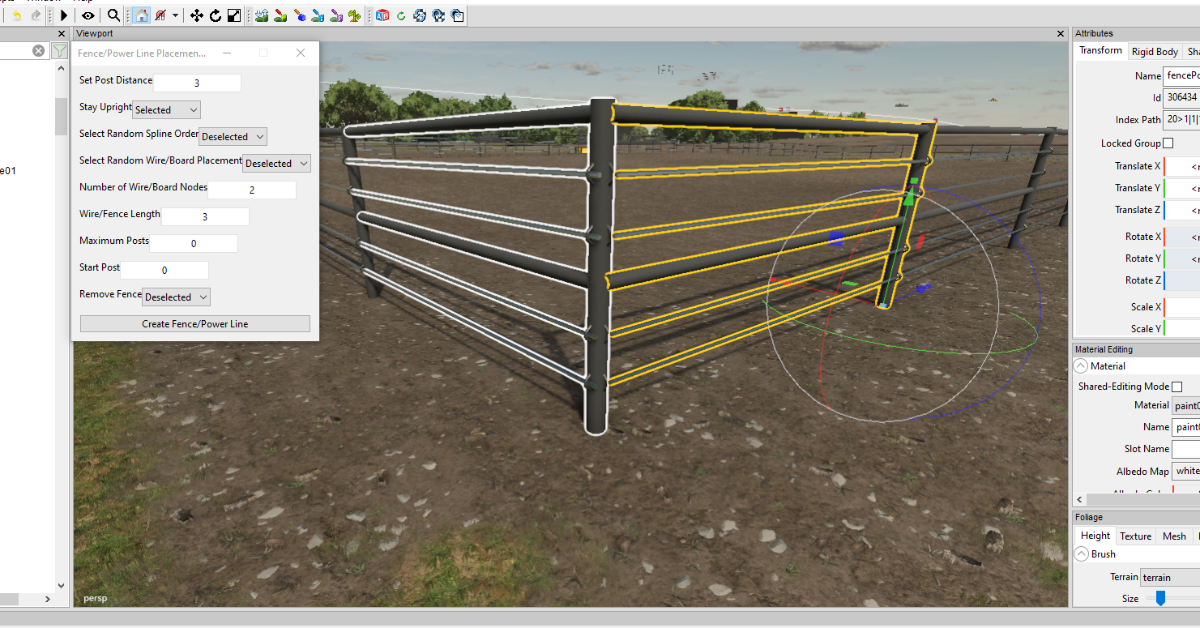Click the eye visibility toolbar icon
Viewport: 1200px width, 628px height.
tap(88, 16)
